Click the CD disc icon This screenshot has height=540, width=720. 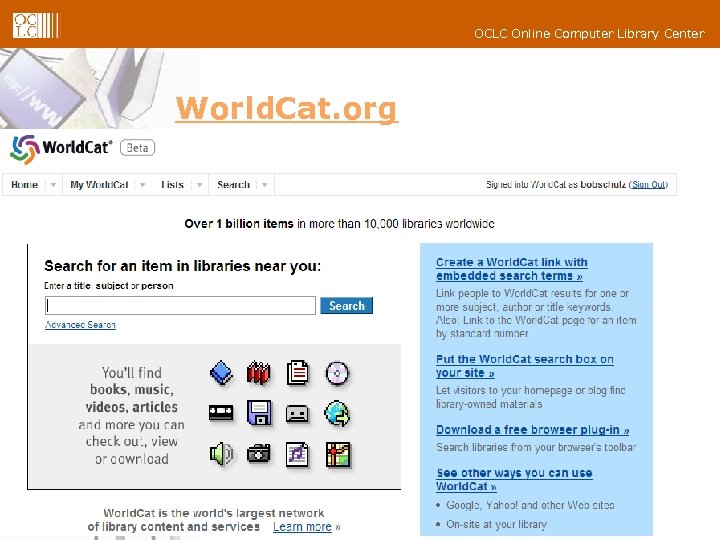coord(338,373)
